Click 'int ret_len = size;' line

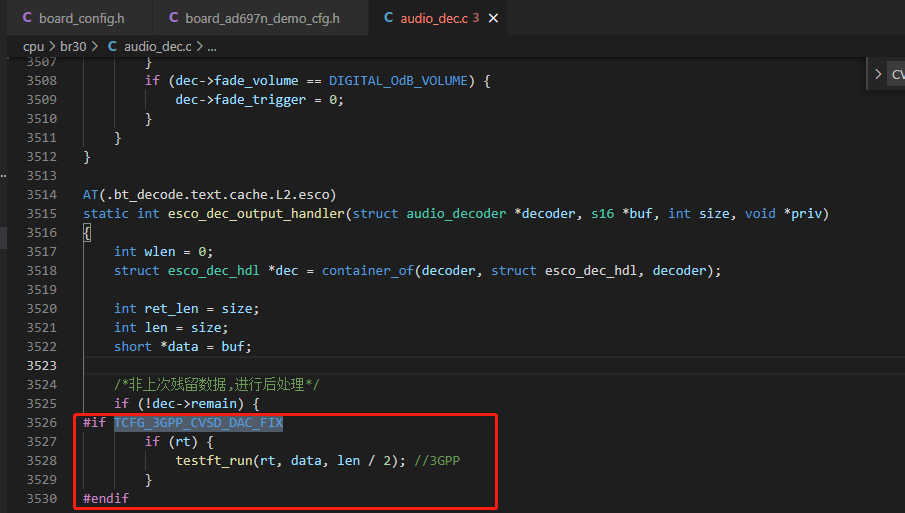[186, 309]
